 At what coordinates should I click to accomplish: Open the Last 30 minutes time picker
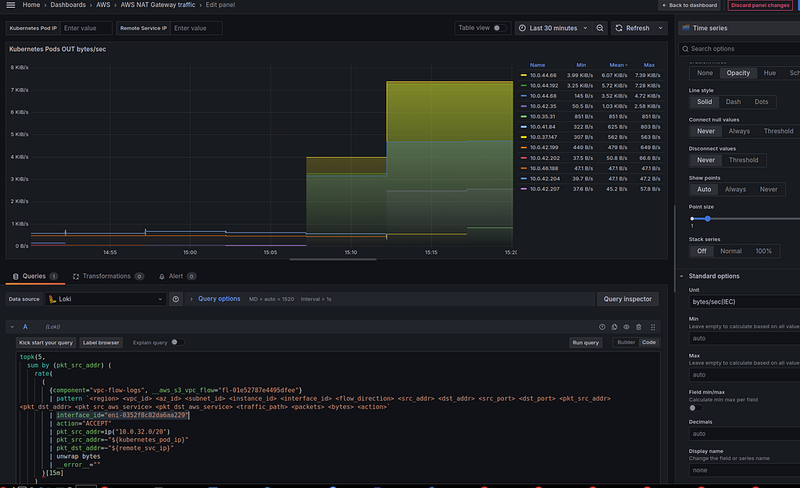553,28
